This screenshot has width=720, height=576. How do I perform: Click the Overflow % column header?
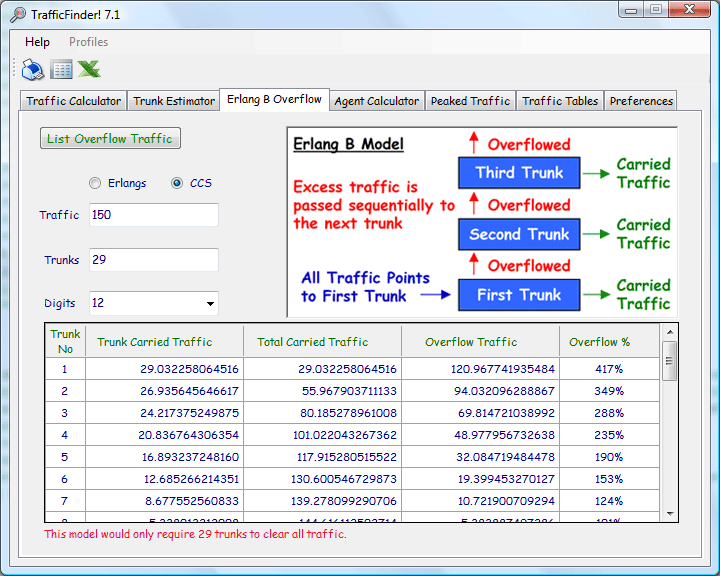tap(610, 341)
